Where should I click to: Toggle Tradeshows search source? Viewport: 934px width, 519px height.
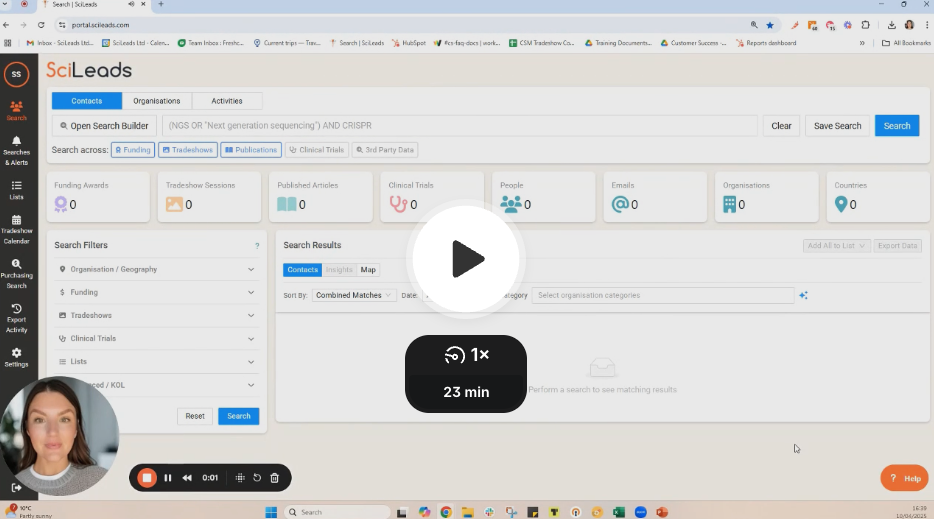[189, 150]
